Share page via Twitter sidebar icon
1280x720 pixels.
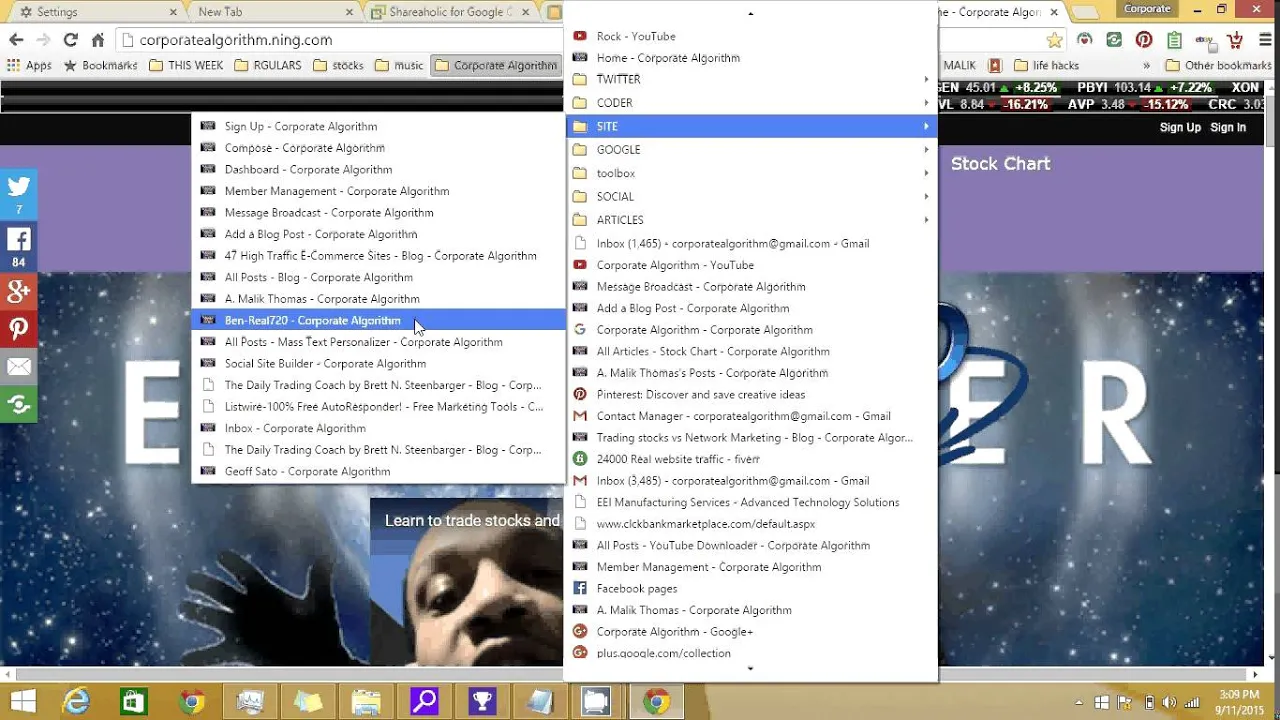(19, 194)
